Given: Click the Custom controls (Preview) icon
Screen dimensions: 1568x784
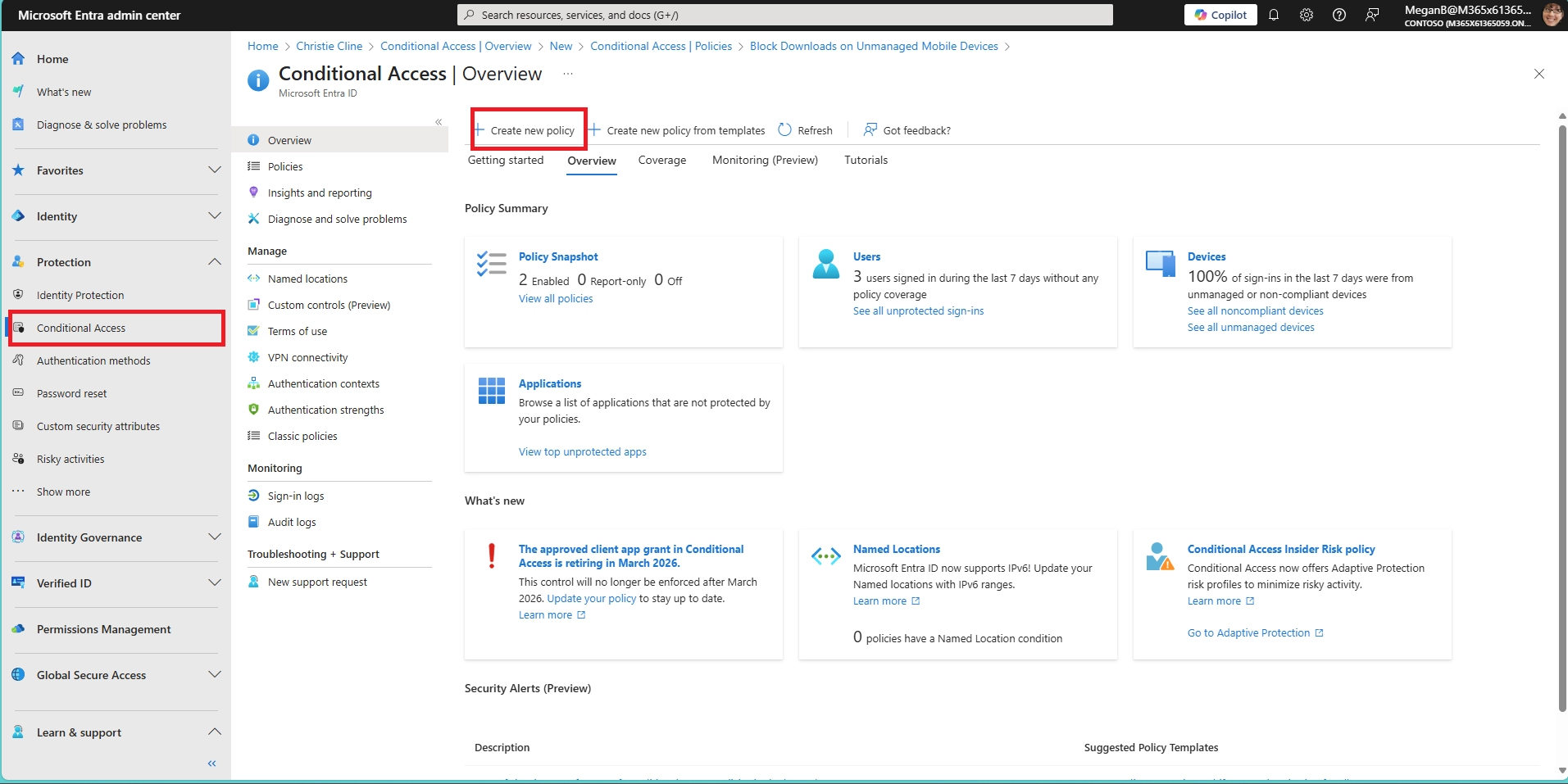Looking at the screenshot, I should tap(254, 305).
